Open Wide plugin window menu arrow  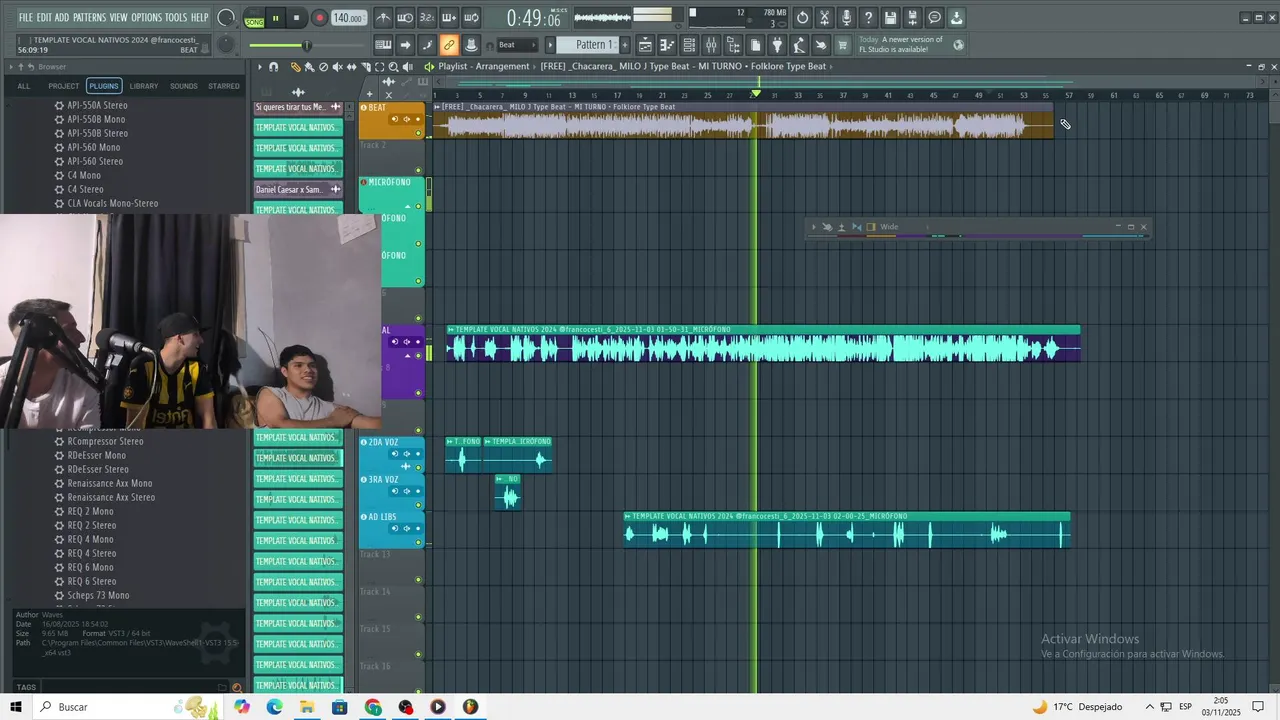(813, 227)
